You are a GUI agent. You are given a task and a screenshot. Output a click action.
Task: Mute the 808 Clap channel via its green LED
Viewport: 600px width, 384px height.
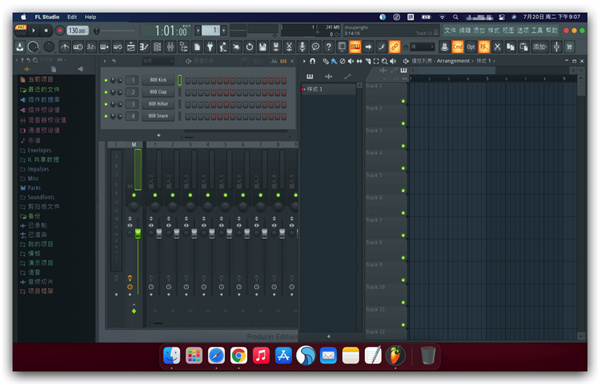(x=106, y=92)
